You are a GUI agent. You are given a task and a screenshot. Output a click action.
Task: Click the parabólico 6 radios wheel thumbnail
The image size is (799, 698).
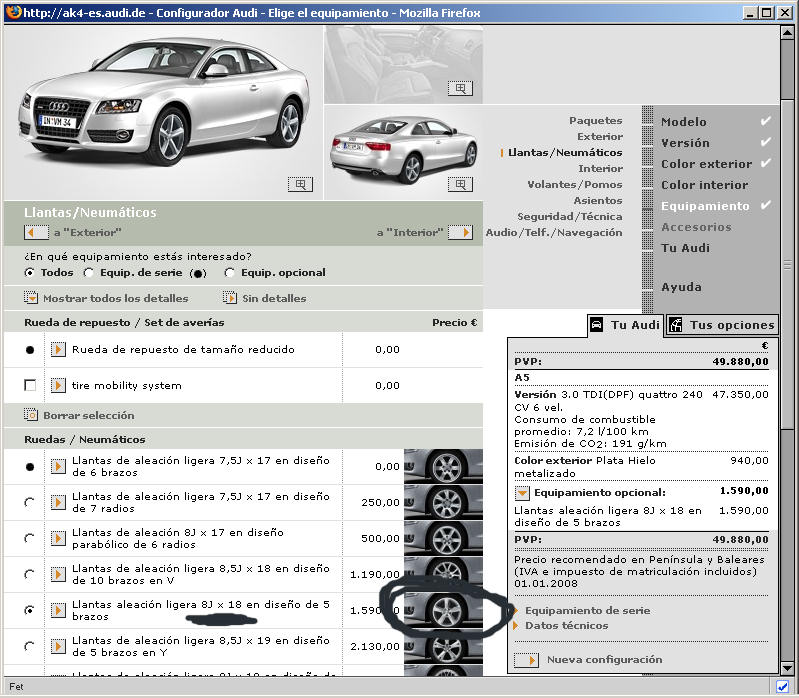[443, 538]
